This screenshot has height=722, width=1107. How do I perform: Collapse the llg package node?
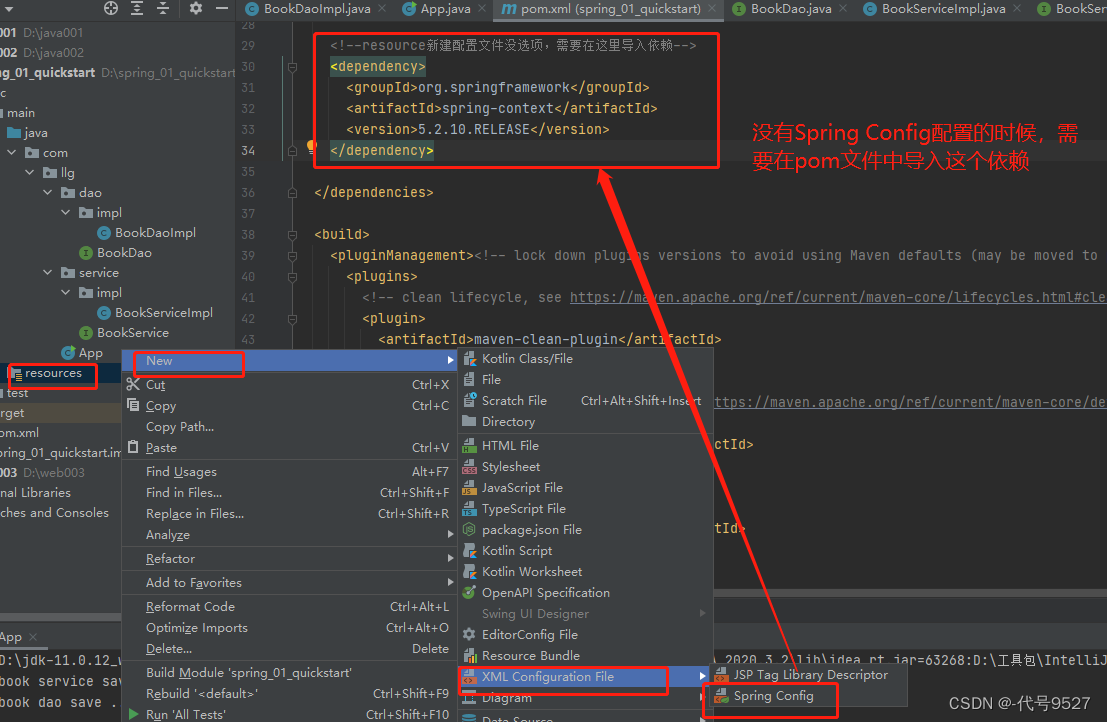tap(30, 172)
